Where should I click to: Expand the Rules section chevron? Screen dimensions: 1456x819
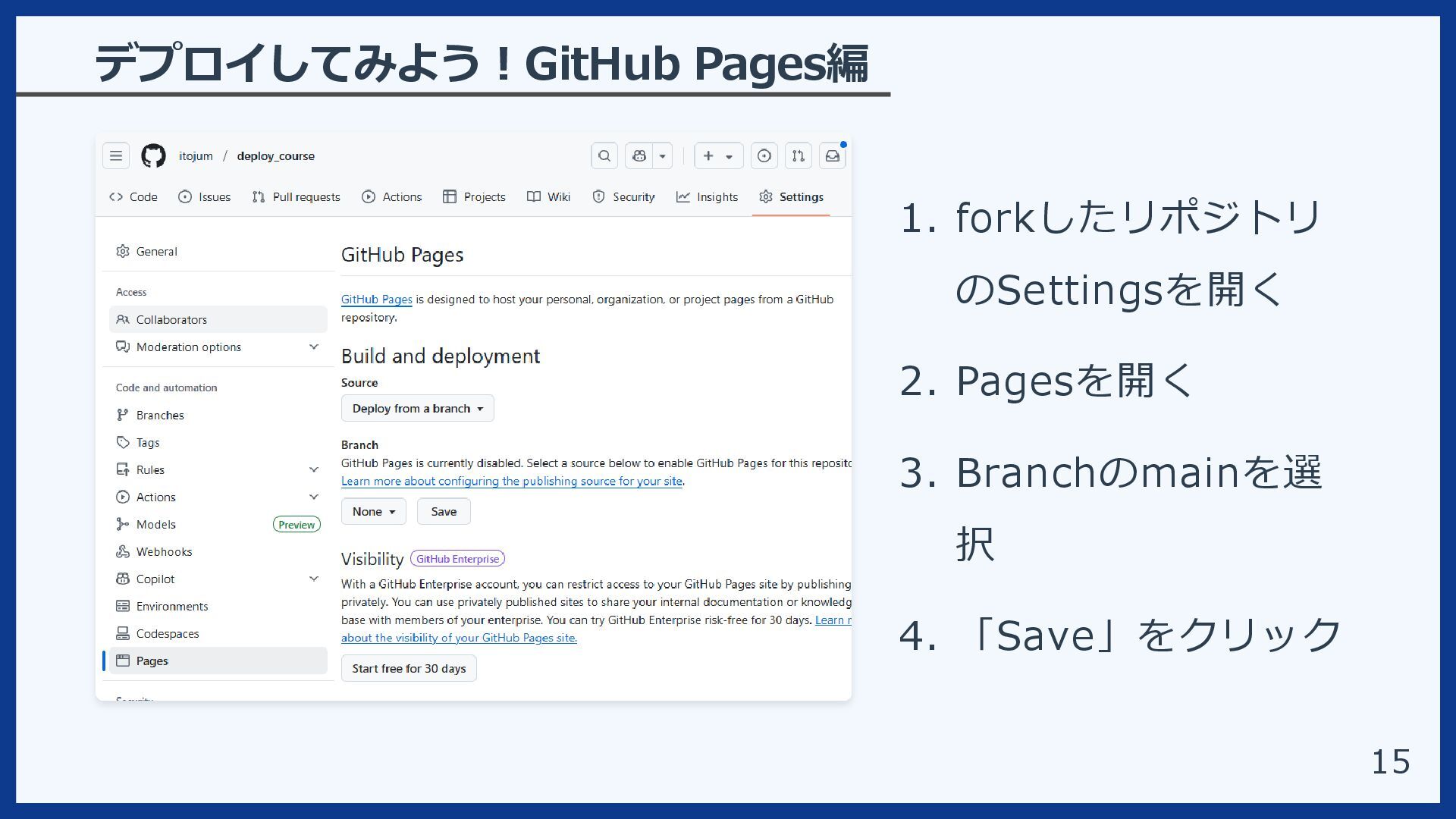coord(314,470)
